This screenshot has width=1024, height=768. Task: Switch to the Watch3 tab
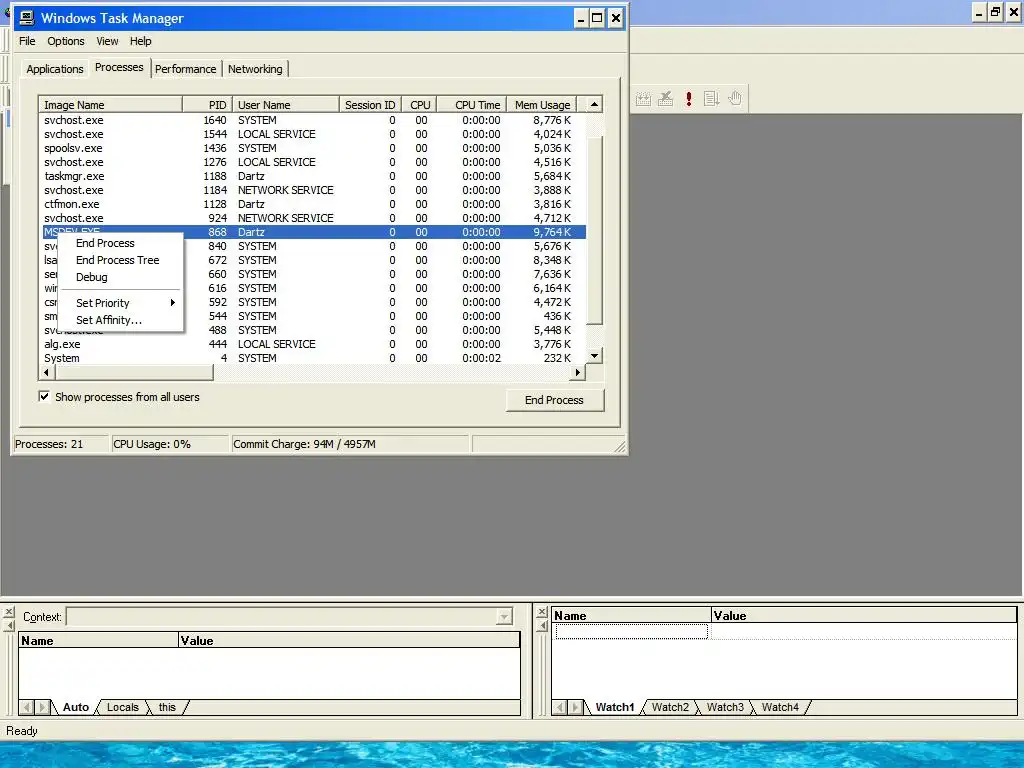click(x=725, y=707)
